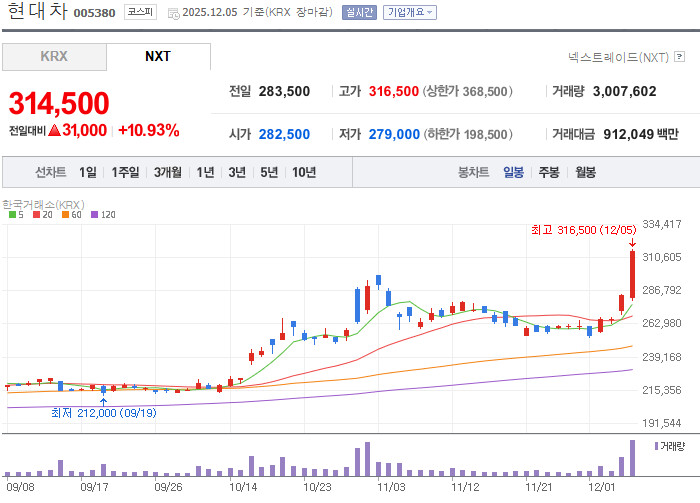The height and width of the screenshot is (503, 700).
Task: Show the 1주일 line chart
Action: (126, 172)
